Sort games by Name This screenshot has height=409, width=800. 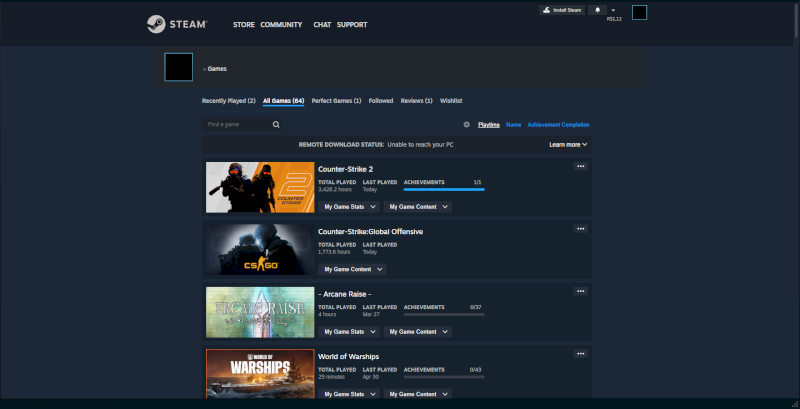coord(513,124)
